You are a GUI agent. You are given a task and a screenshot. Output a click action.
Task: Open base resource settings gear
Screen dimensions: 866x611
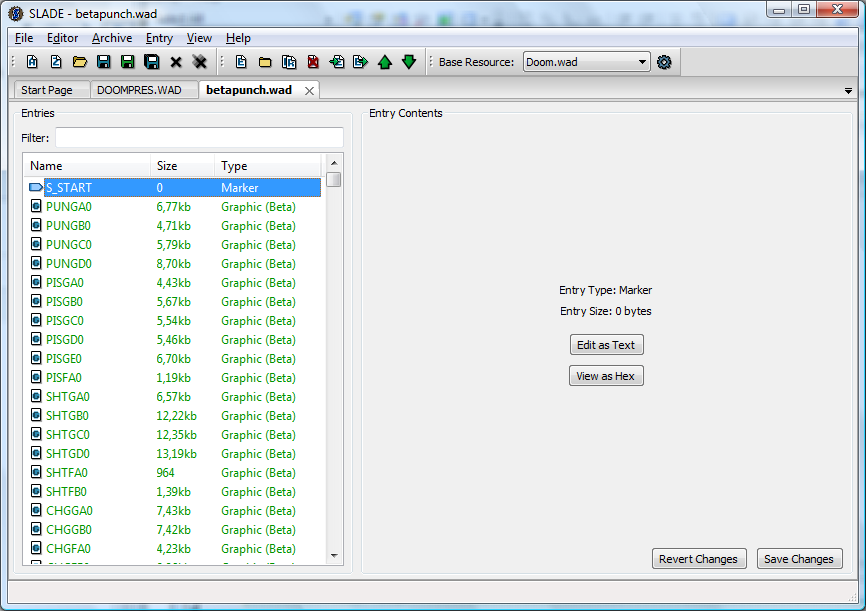point(664,62)
